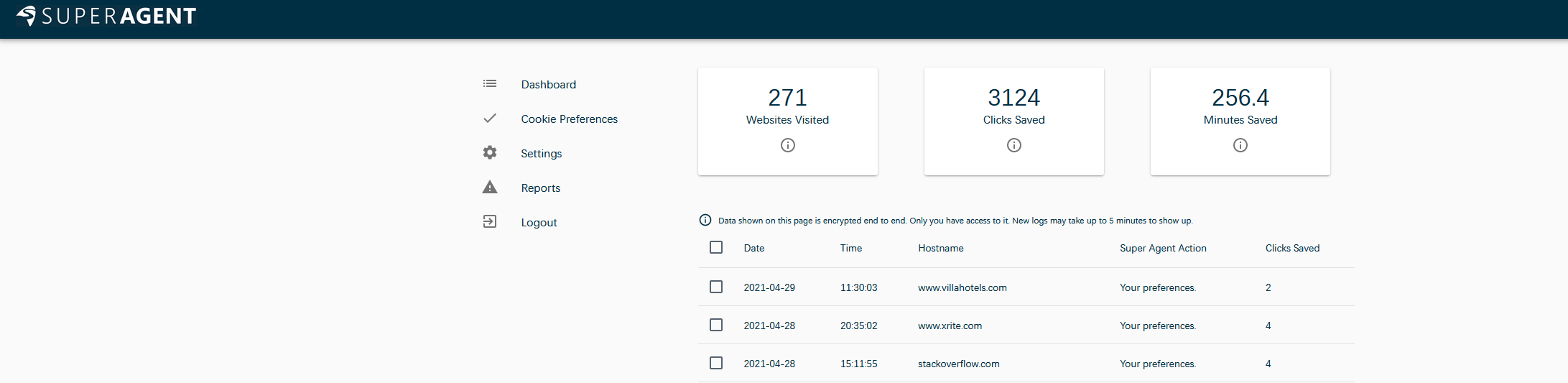
Task: Click the Reports warning triangle icon
Action: (490, 187)
